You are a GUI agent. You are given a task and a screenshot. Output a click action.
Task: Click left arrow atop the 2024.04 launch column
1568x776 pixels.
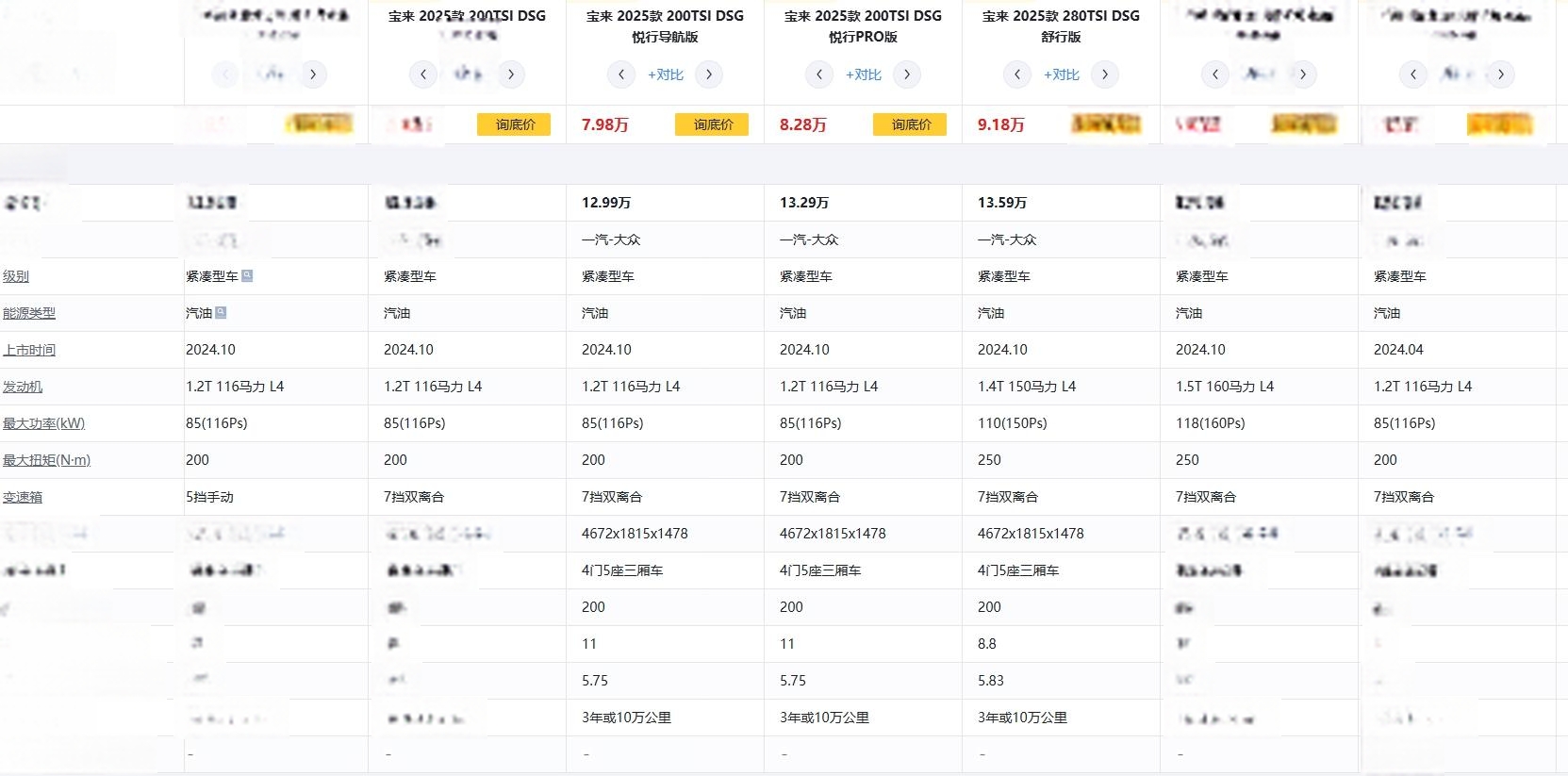1413,74
